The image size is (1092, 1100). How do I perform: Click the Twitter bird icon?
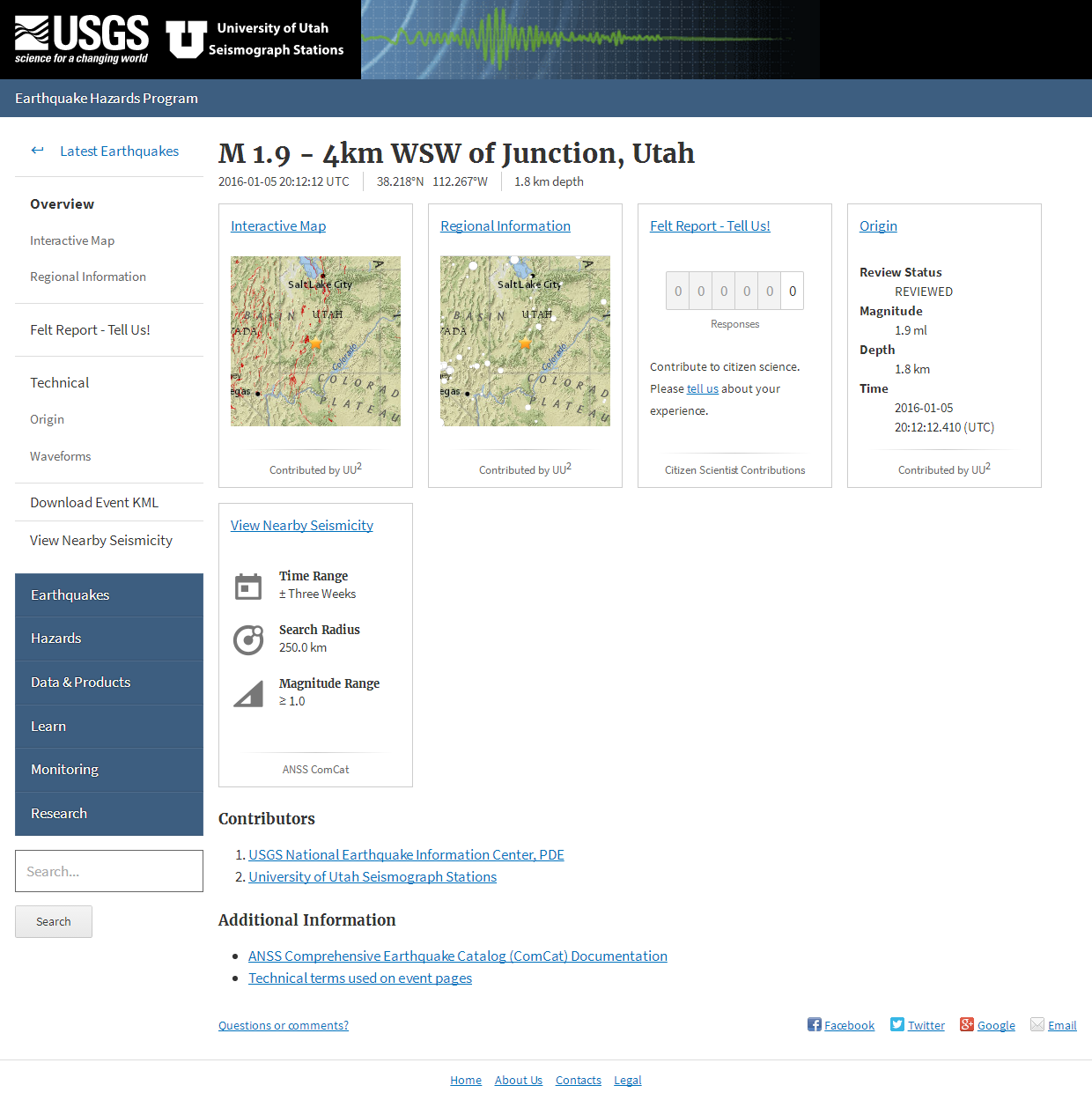[x=897, y=1024]
